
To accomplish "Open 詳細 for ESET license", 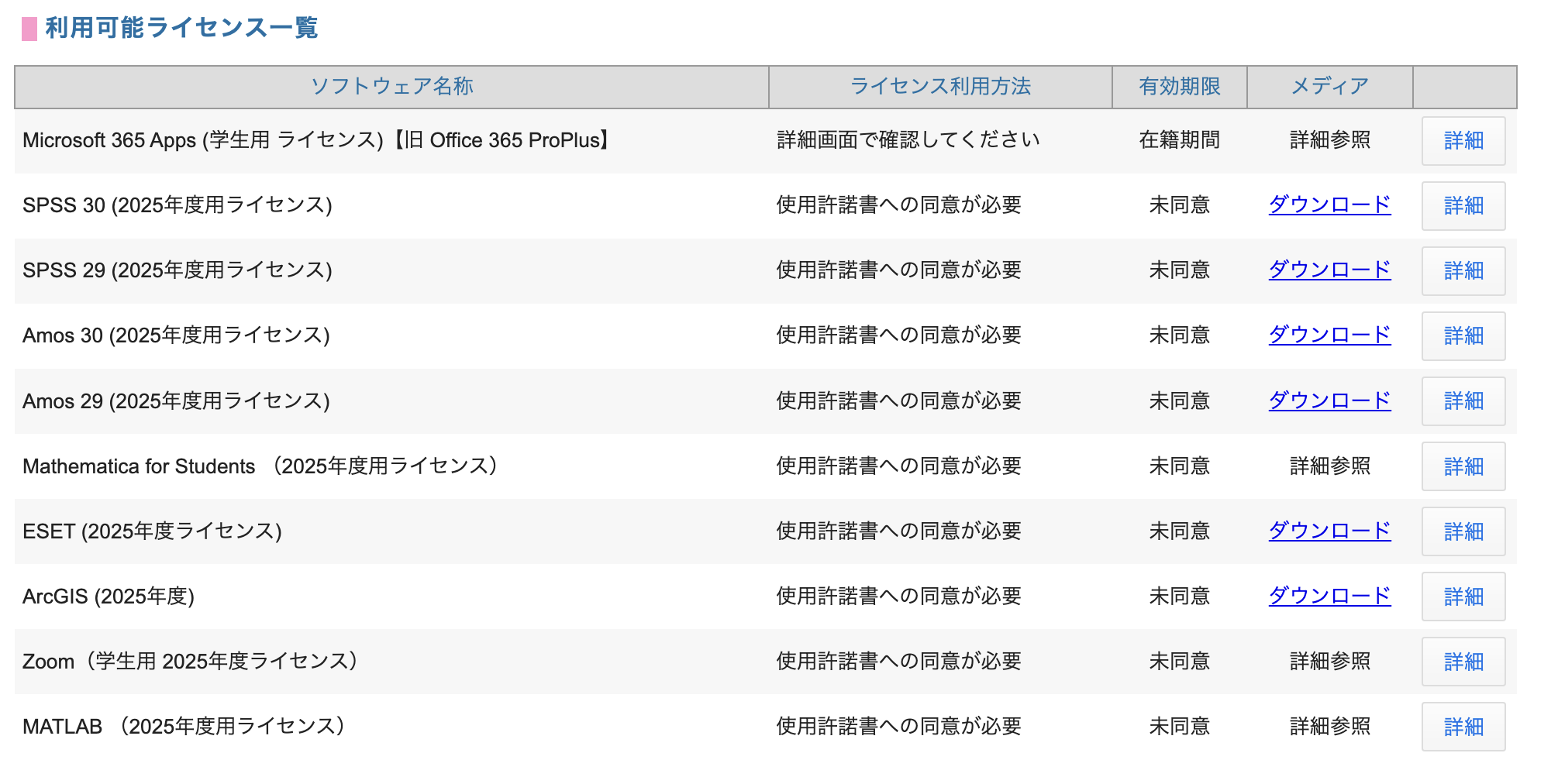I will (x=1463, y=531).
